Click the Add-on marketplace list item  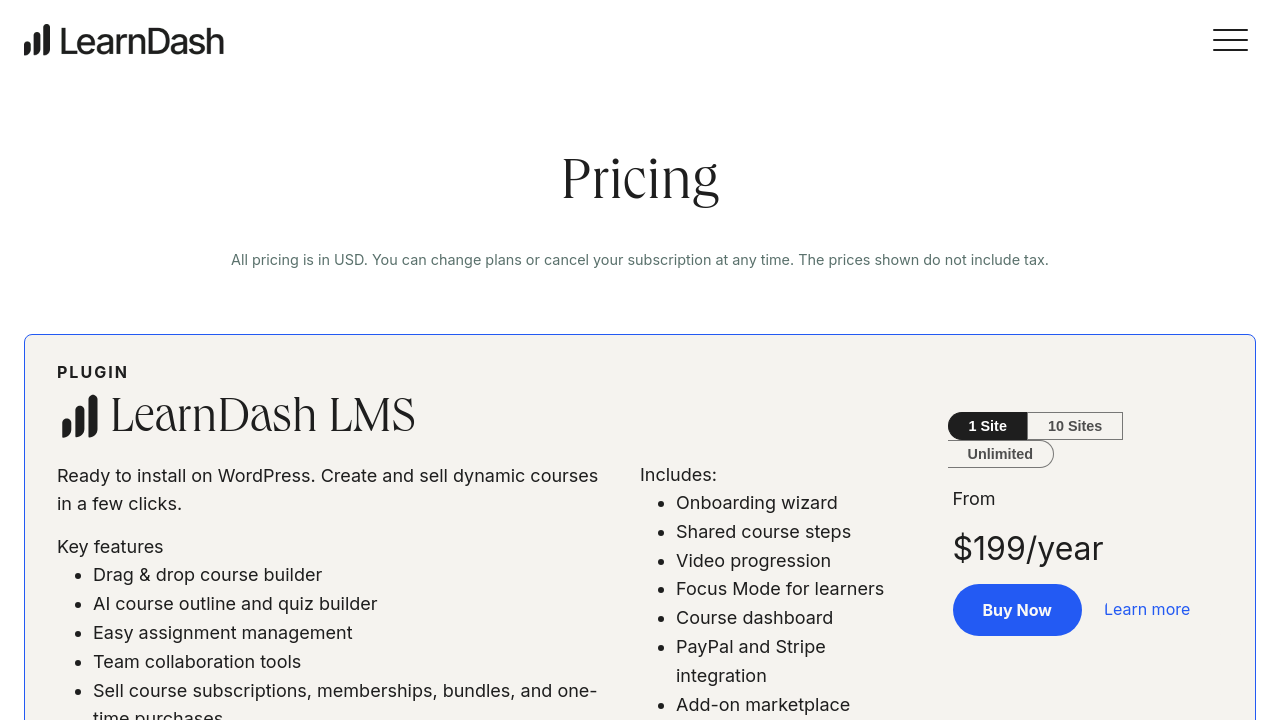pos(762,705)
